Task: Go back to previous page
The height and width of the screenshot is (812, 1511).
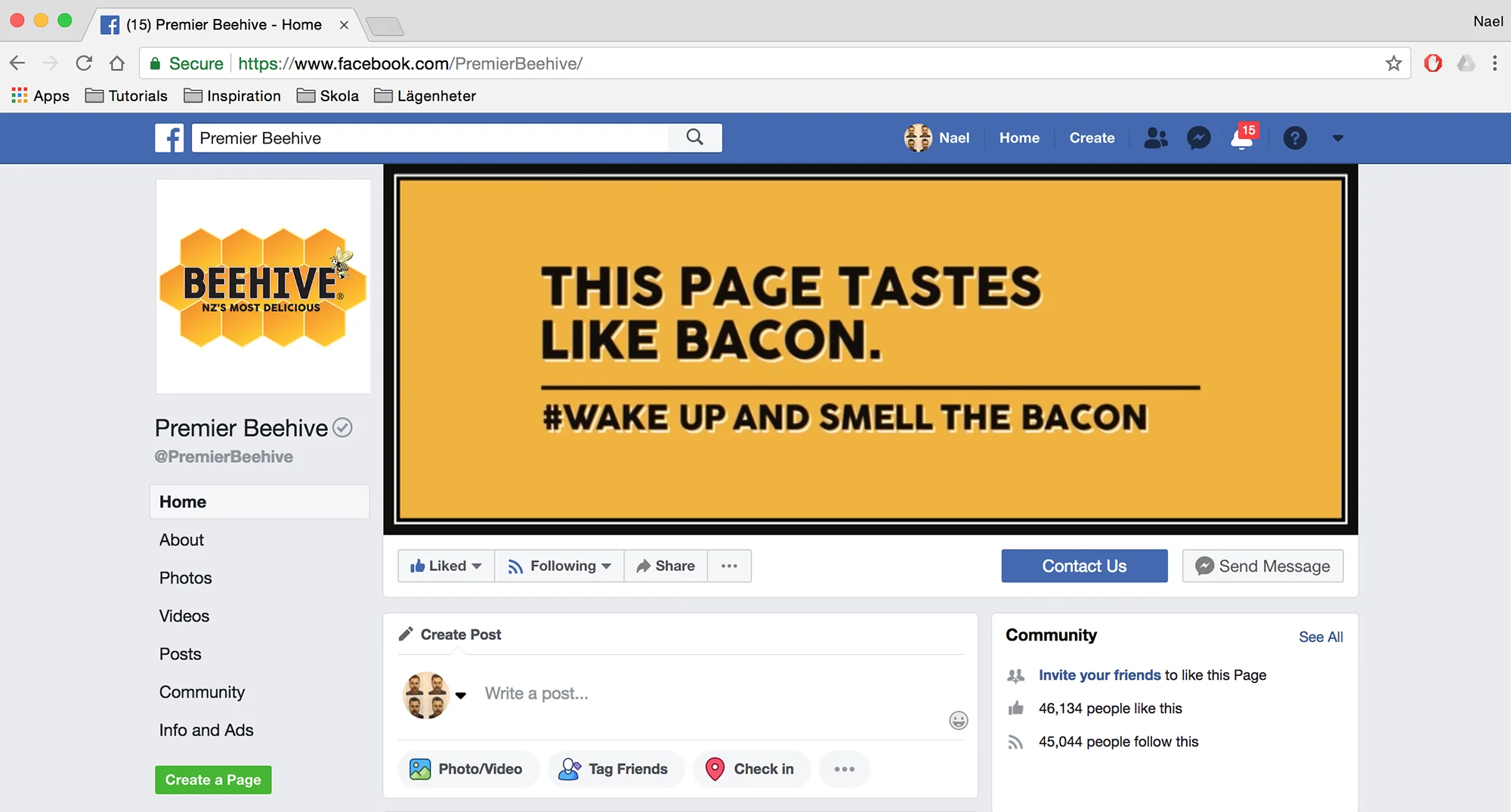Action: [18, 63]
